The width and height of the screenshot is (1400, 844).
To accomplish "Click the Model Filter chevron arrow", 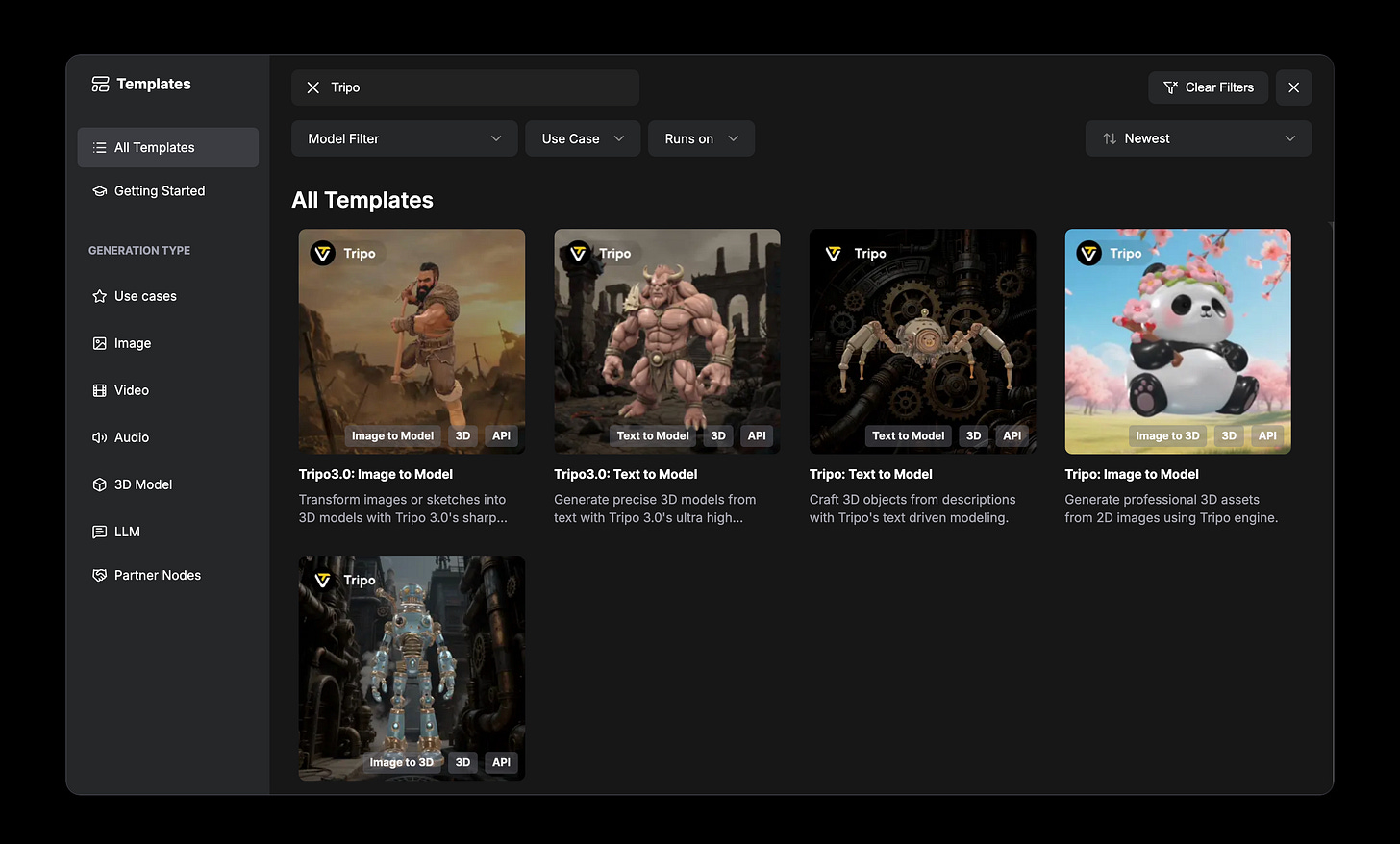I will pyautogui.click(x=496, y=138).
